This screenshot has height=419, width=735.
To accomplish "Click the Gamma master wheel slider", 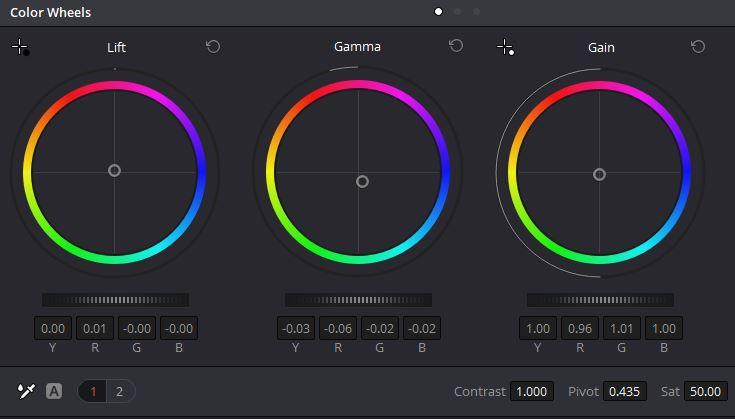I will [x=358, y=300].
